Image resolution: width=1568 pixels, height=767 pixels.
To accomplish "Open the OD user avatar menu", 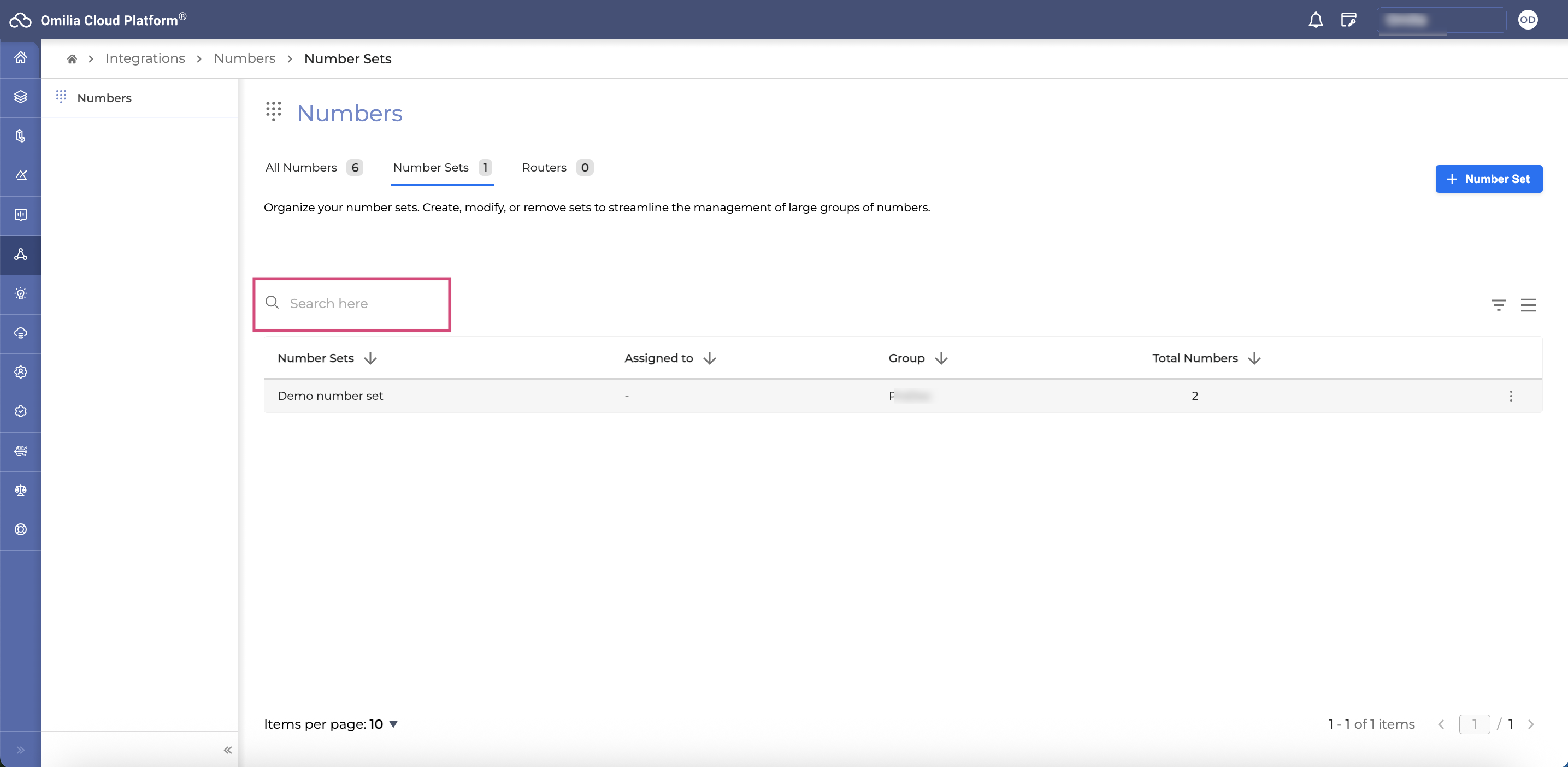I will (1527, 20).
